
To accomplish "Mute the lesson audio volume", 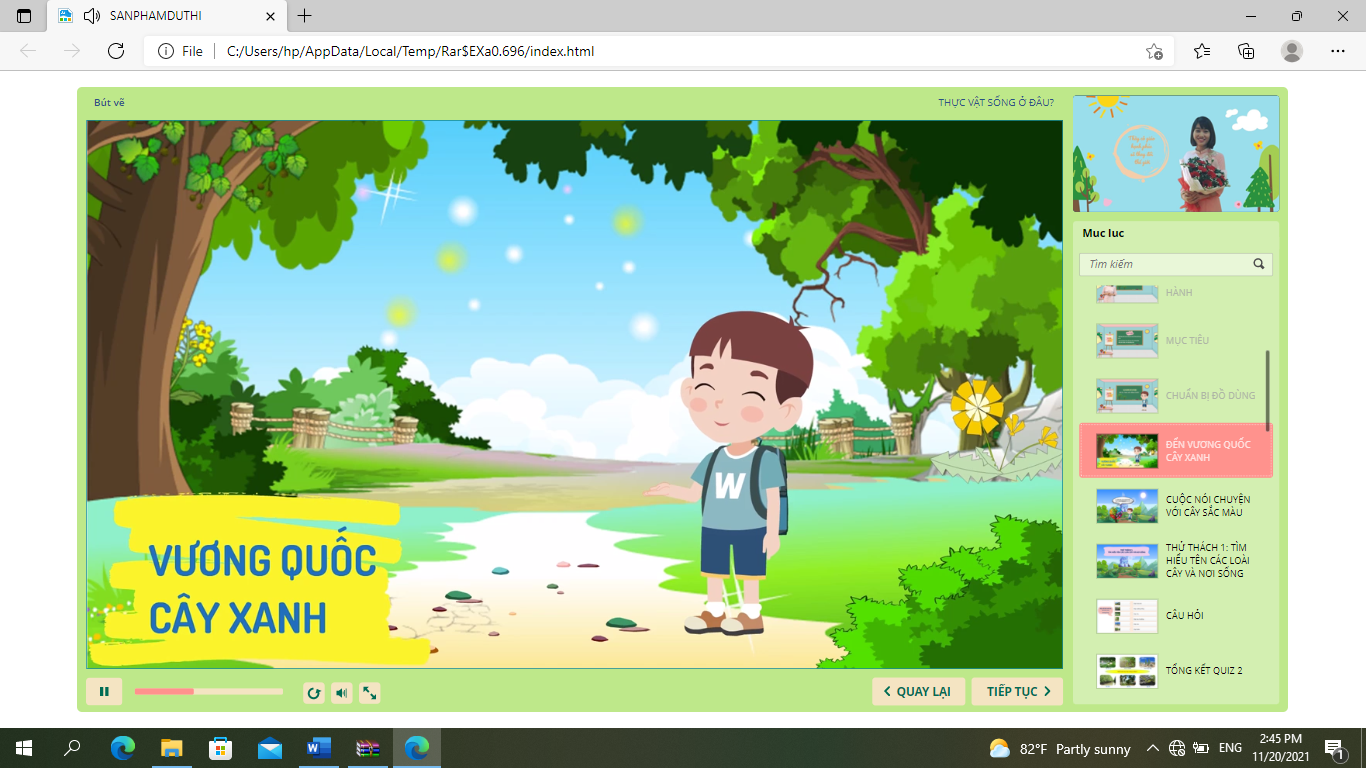I will point(342,693).
